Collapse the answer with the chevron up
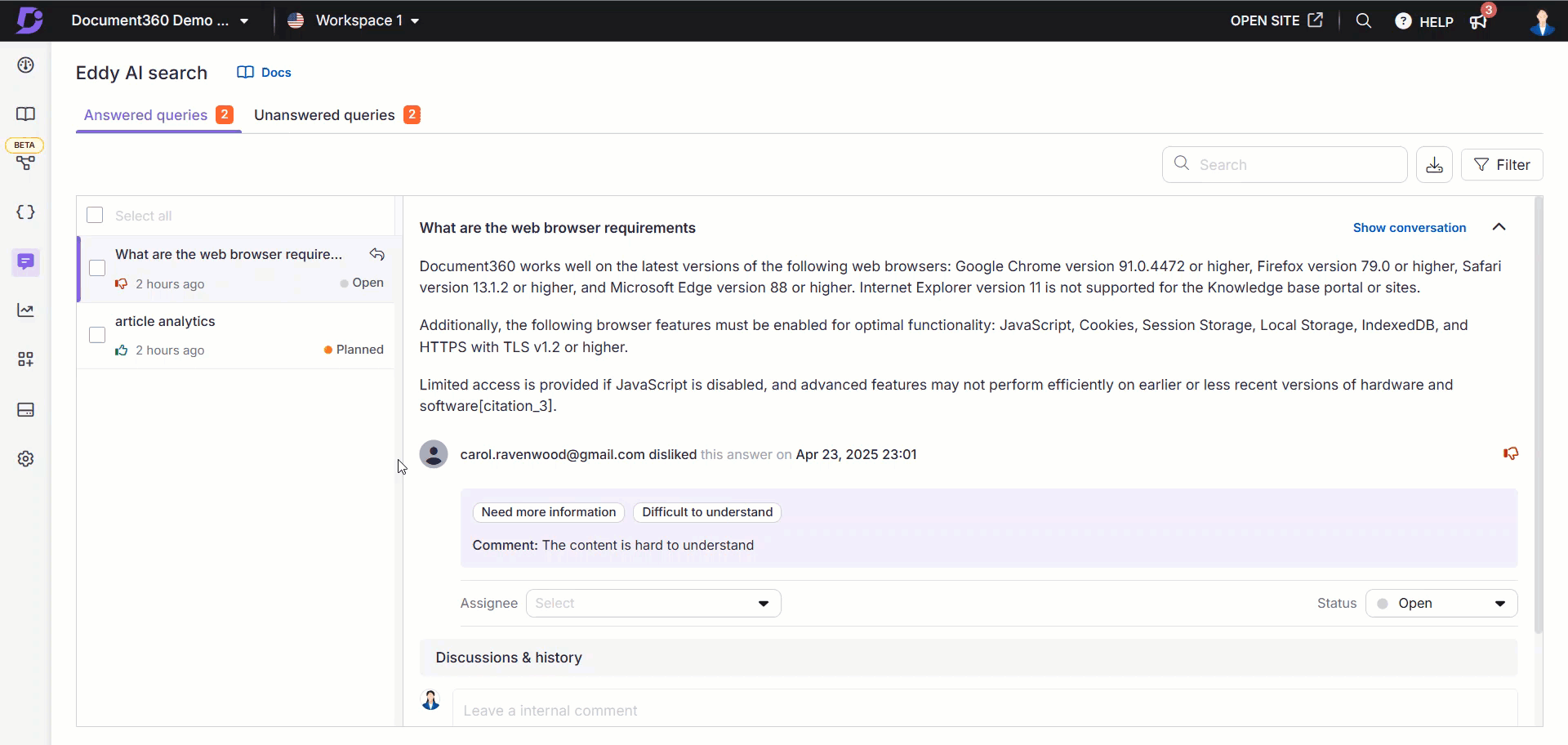The height and width of the screenshot is (745, 1568). point(1499,227)
